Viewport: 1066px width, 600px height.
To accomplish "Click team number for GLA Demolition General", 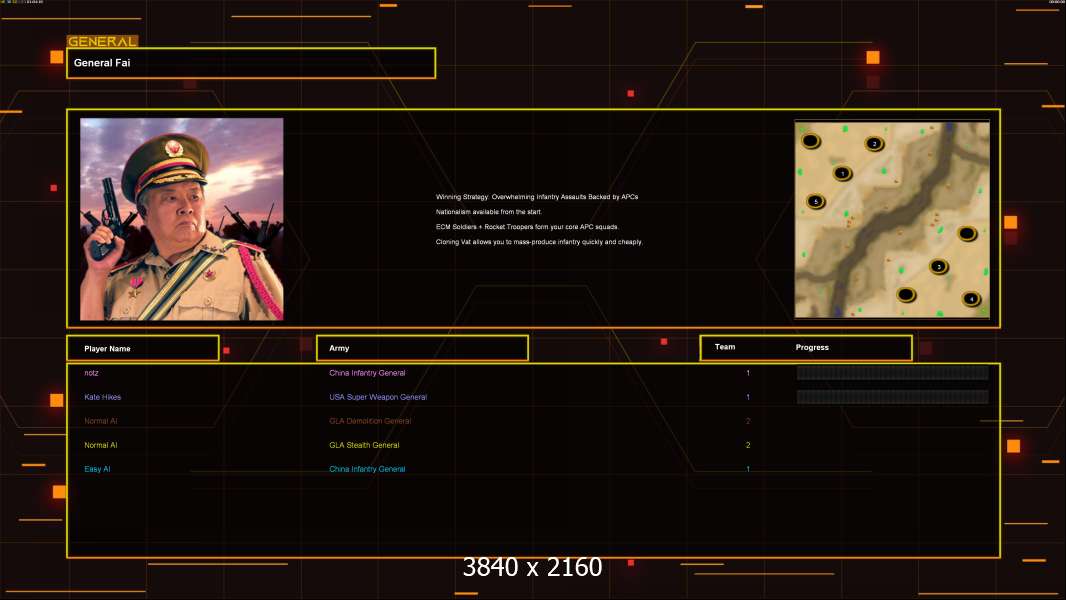I will tap(748, 421).
